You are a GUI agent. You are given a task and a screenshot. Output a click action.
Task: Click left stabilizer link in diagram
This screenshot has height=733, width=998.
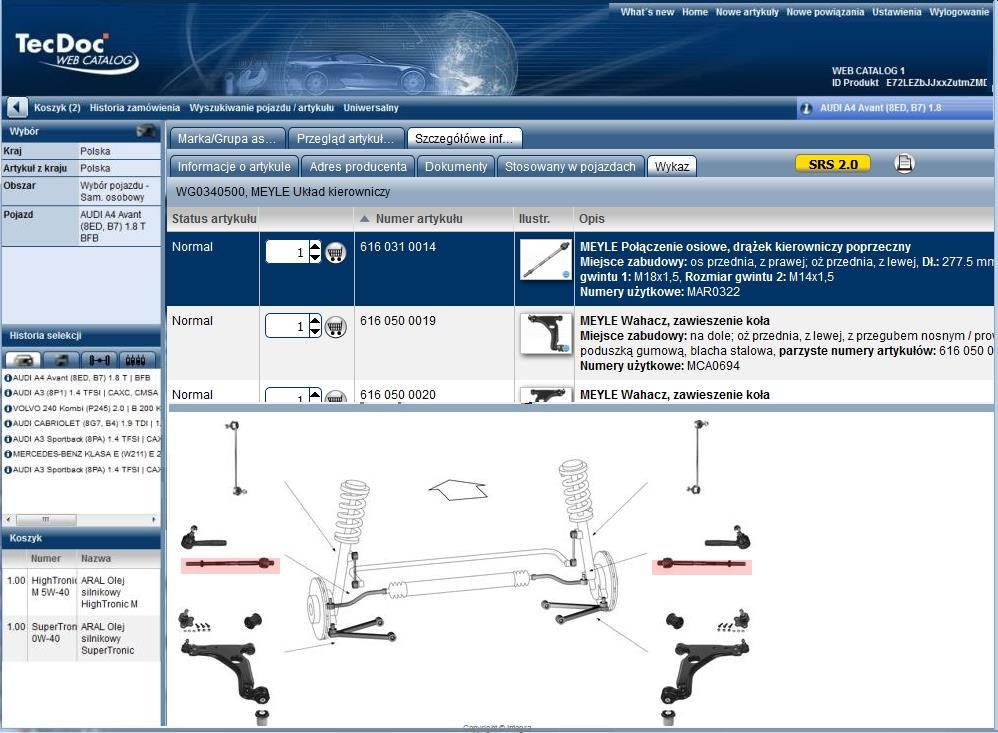click(x=235, y=458)
